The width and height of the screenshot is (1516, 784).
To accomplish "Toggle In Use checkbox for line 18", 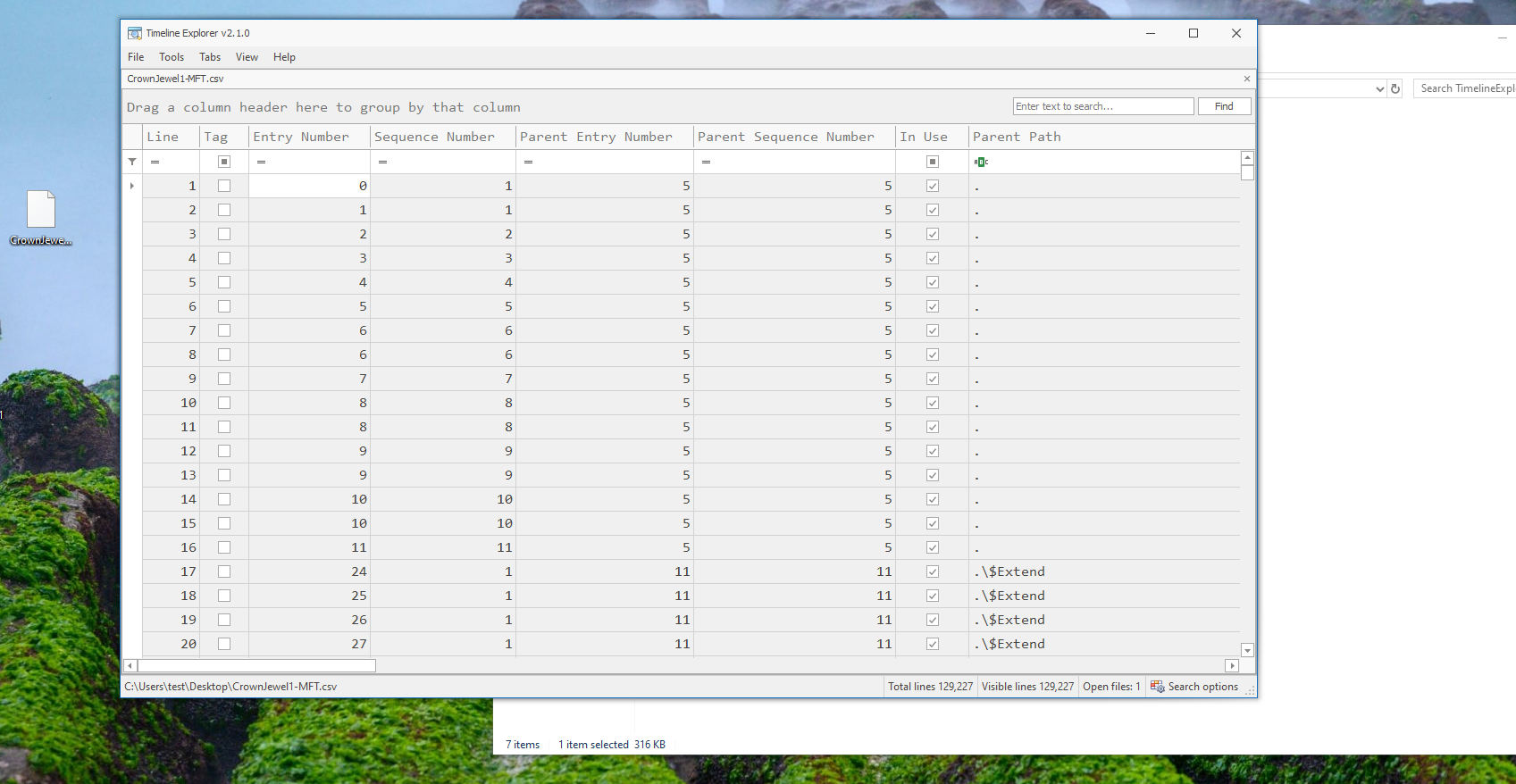I will tap(933, 596).
